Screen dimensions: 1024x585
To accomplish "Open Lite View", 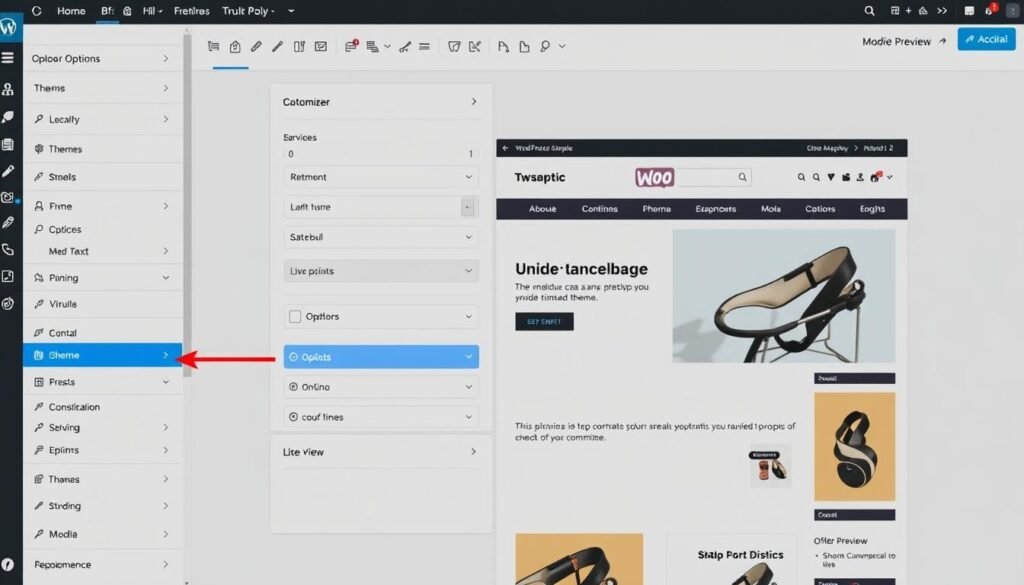I will pos(380,451).
